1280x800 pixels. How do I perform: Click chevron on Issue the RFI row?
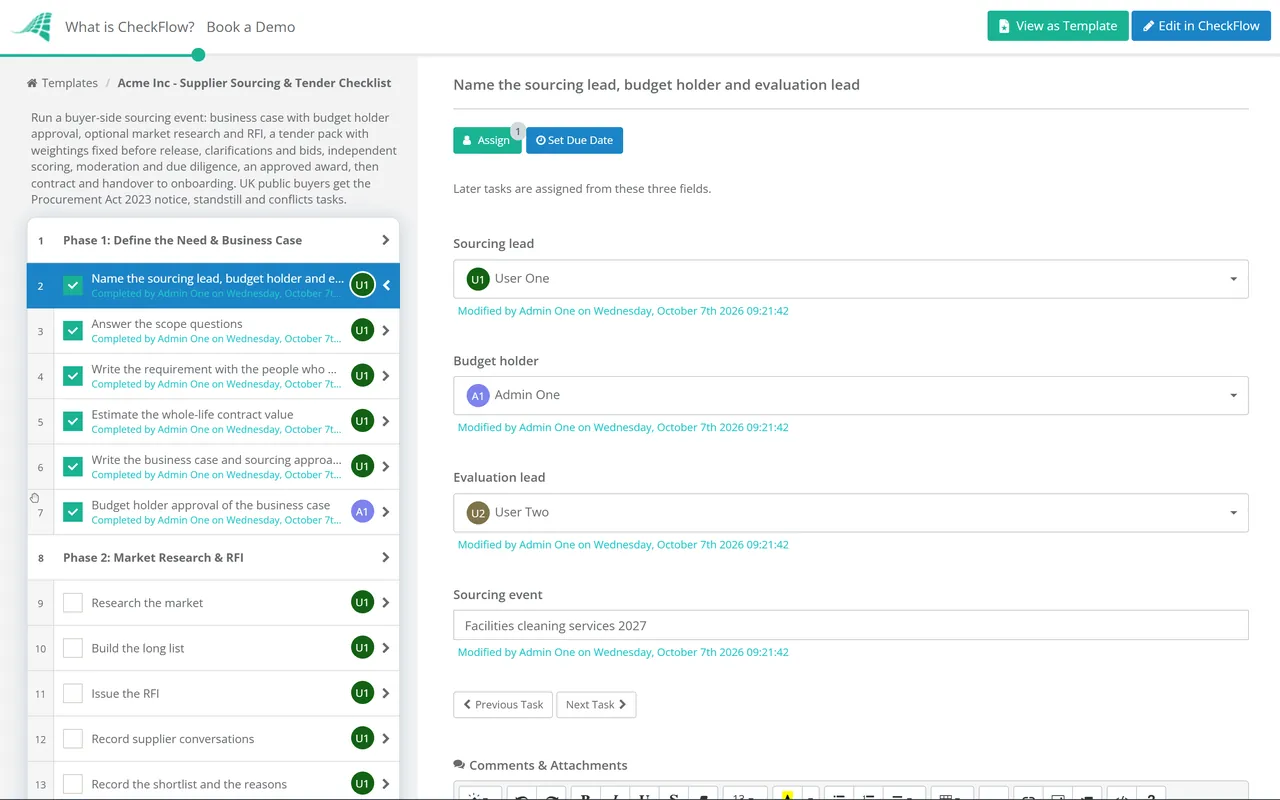(386, 693)
